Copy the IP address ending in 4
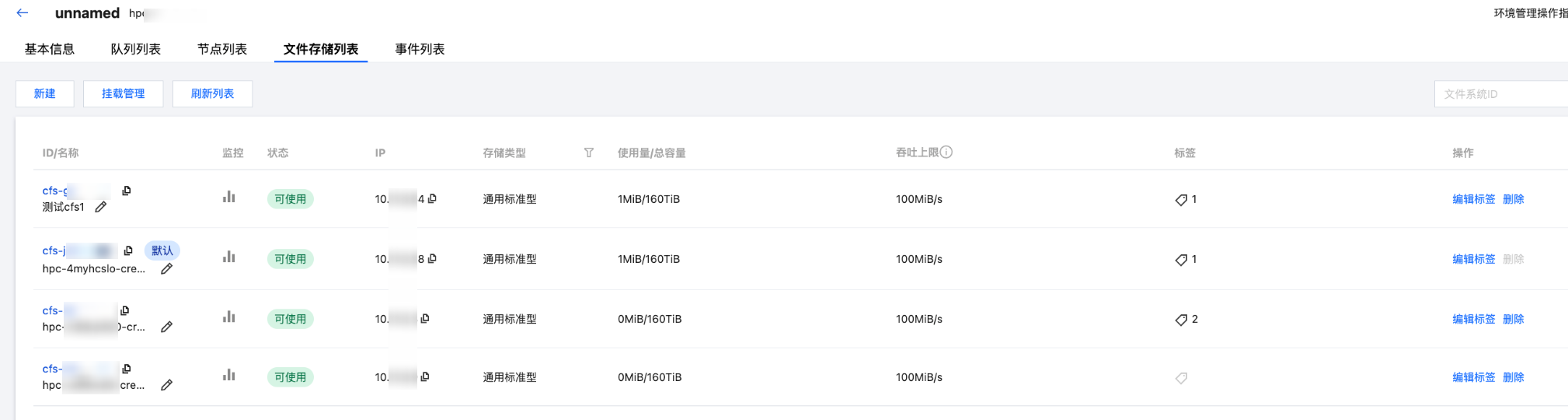This screenshot has height=420, width=1568. click(433, 198)
